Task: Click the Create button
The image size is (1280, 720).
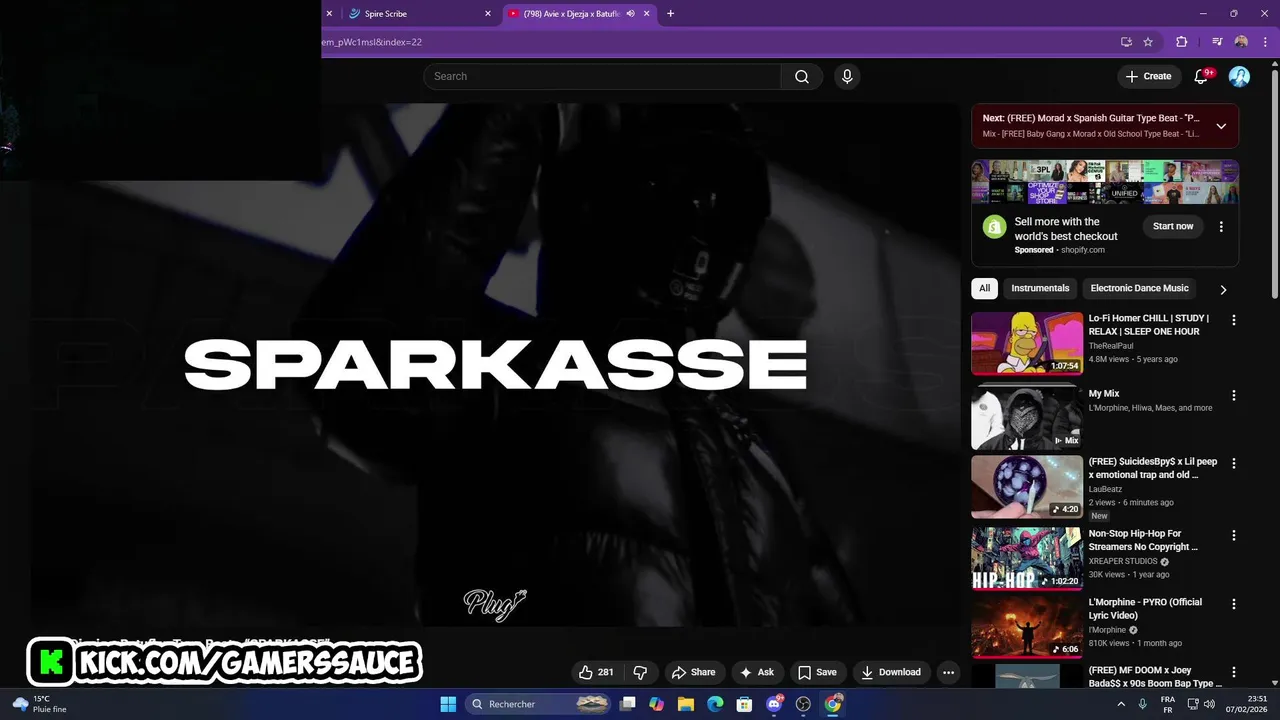Action: click(1147, 77)
